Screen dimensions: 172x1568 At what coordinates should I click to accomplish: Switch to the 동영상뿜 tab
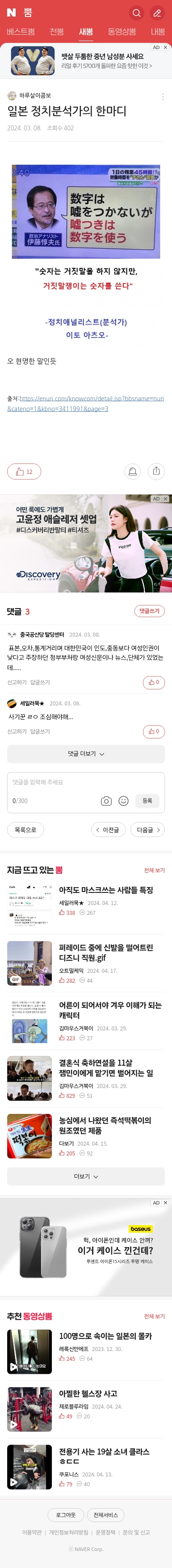coord(122,32)
